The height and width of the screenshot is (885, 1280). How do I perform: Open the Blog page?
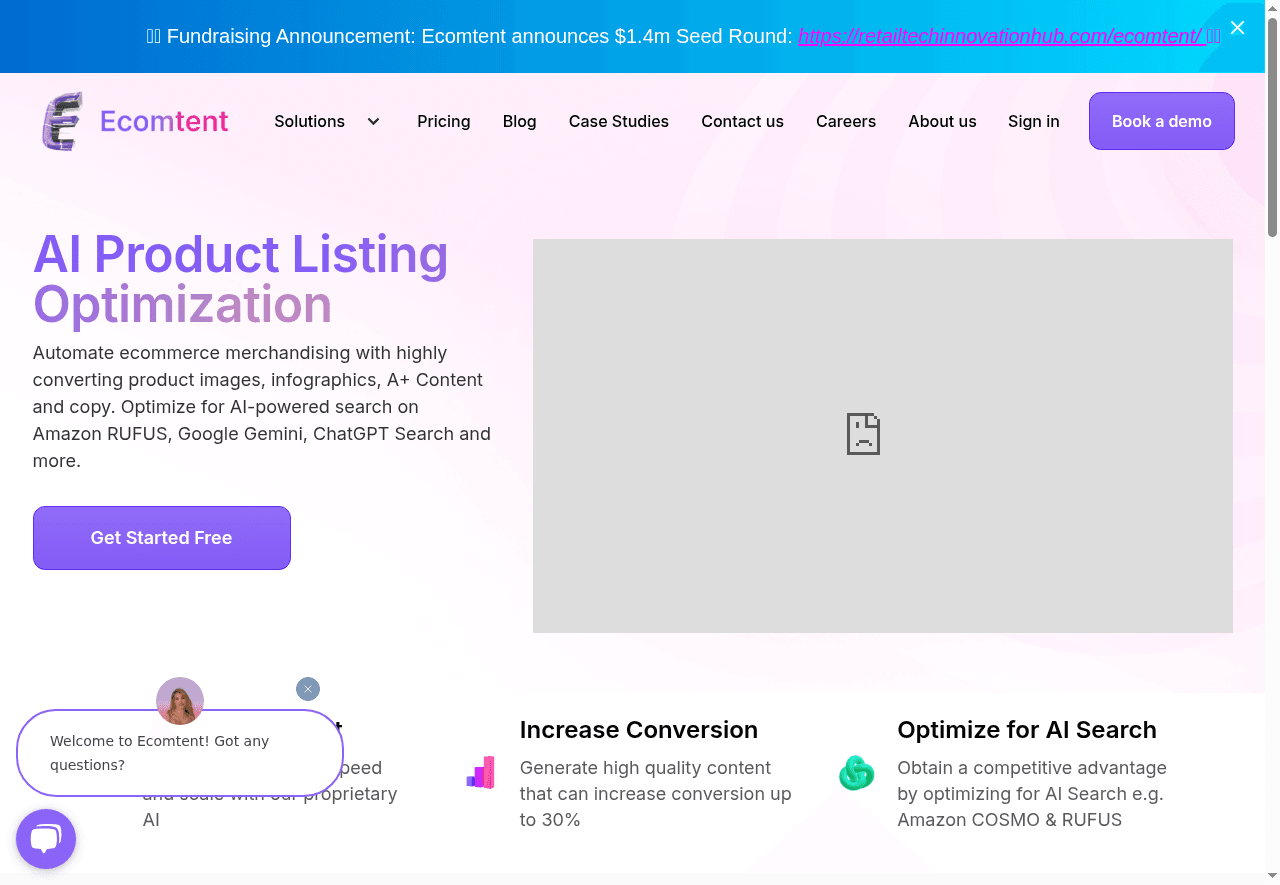click(x=519, y=122)
